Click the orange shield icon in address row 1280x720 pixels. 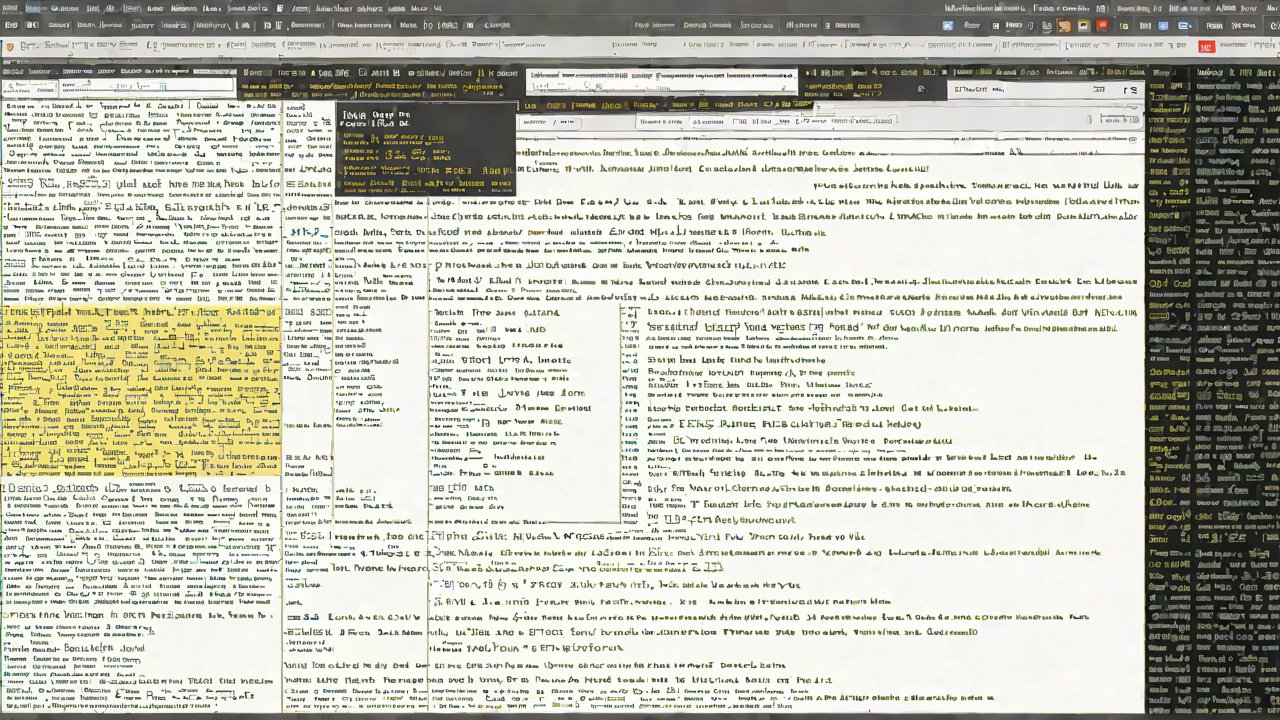[9, 46]
